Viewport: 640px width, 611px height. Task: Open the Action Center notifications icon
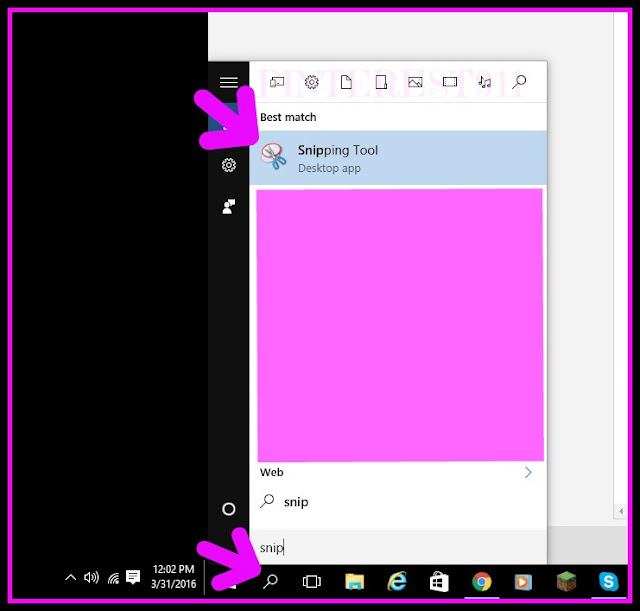(133, 577)
